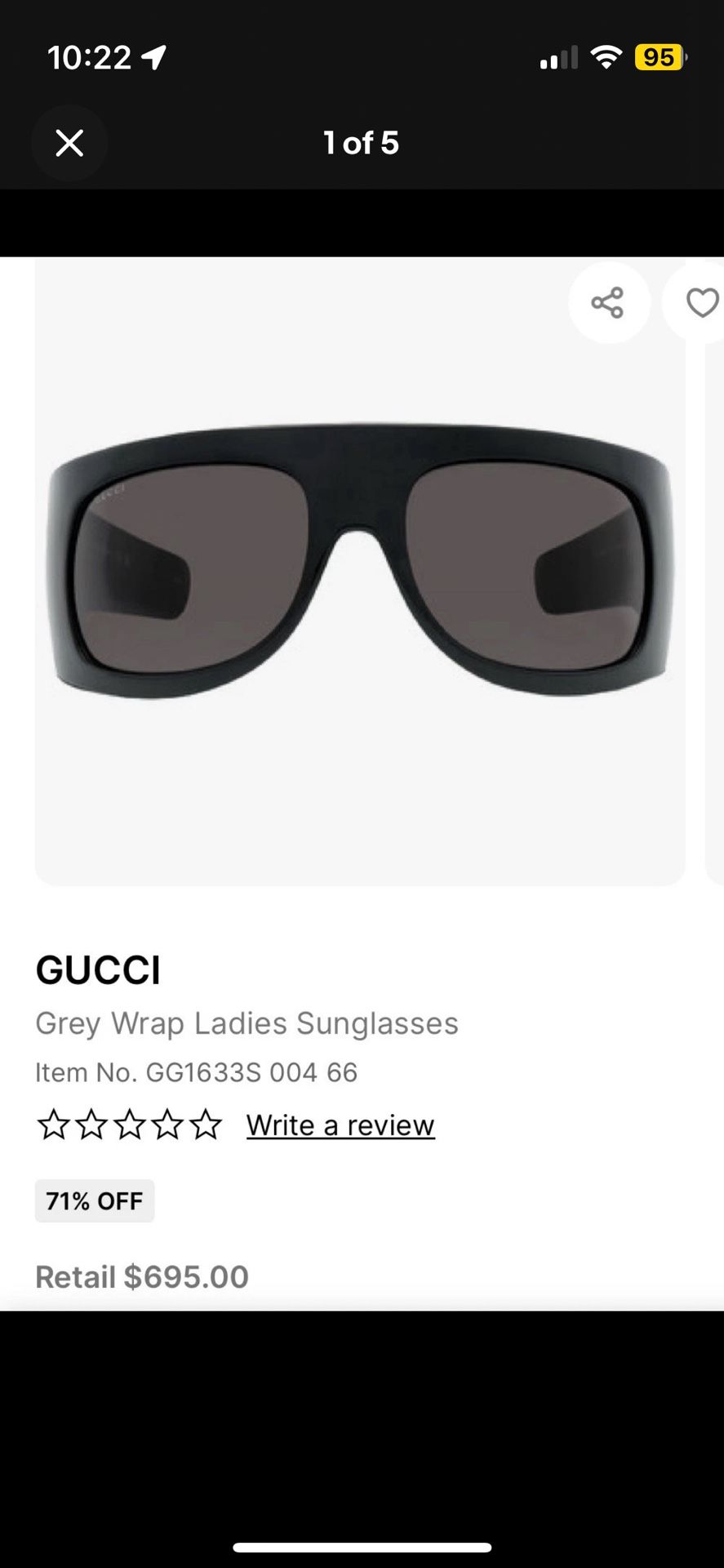This screenshot has width=724, height=1568.
Task: Tap the 10:22 clock in status bar
Action: (x=90, y=57)
